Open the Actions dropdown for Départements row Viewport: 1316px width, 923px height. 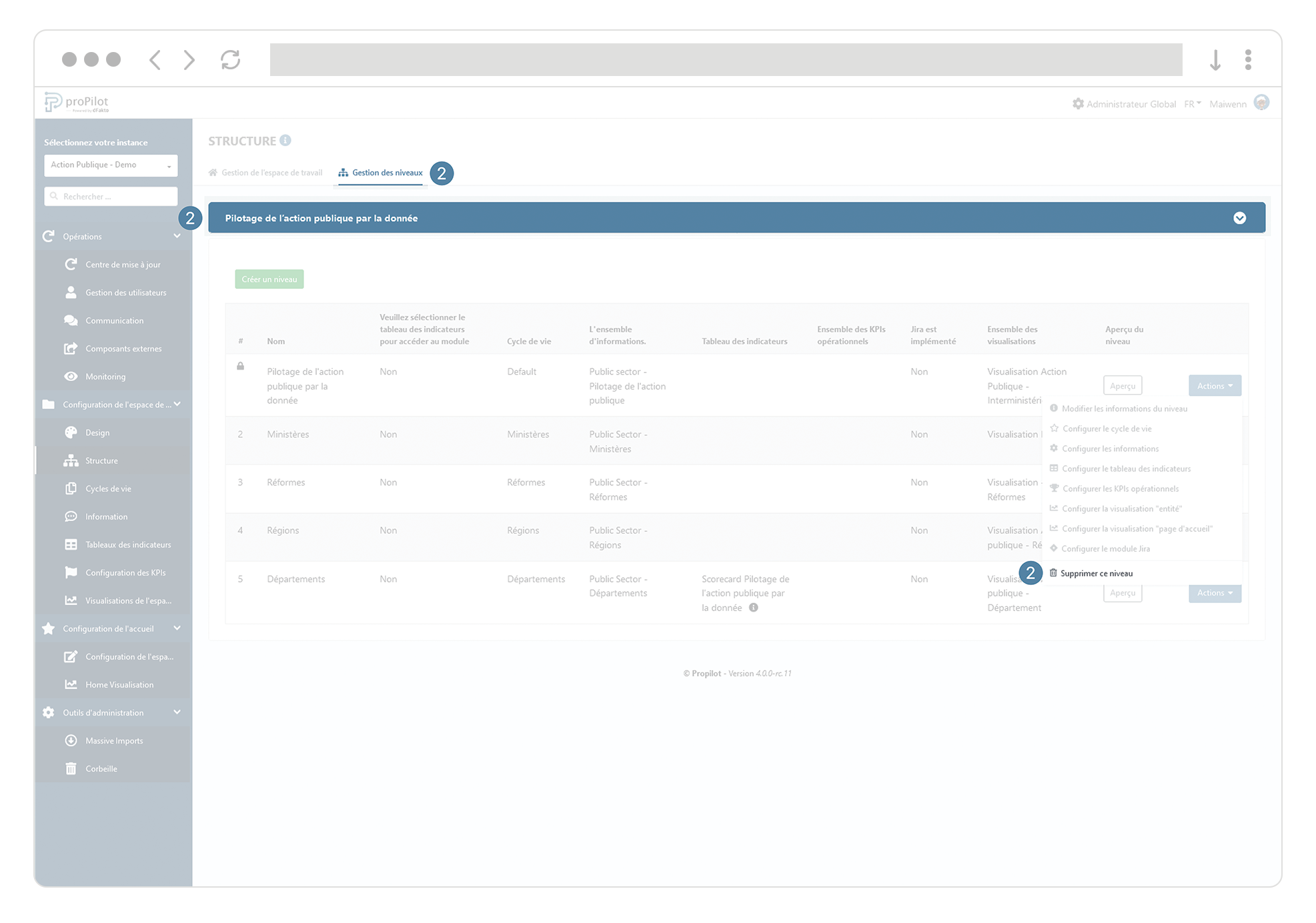1214,593
